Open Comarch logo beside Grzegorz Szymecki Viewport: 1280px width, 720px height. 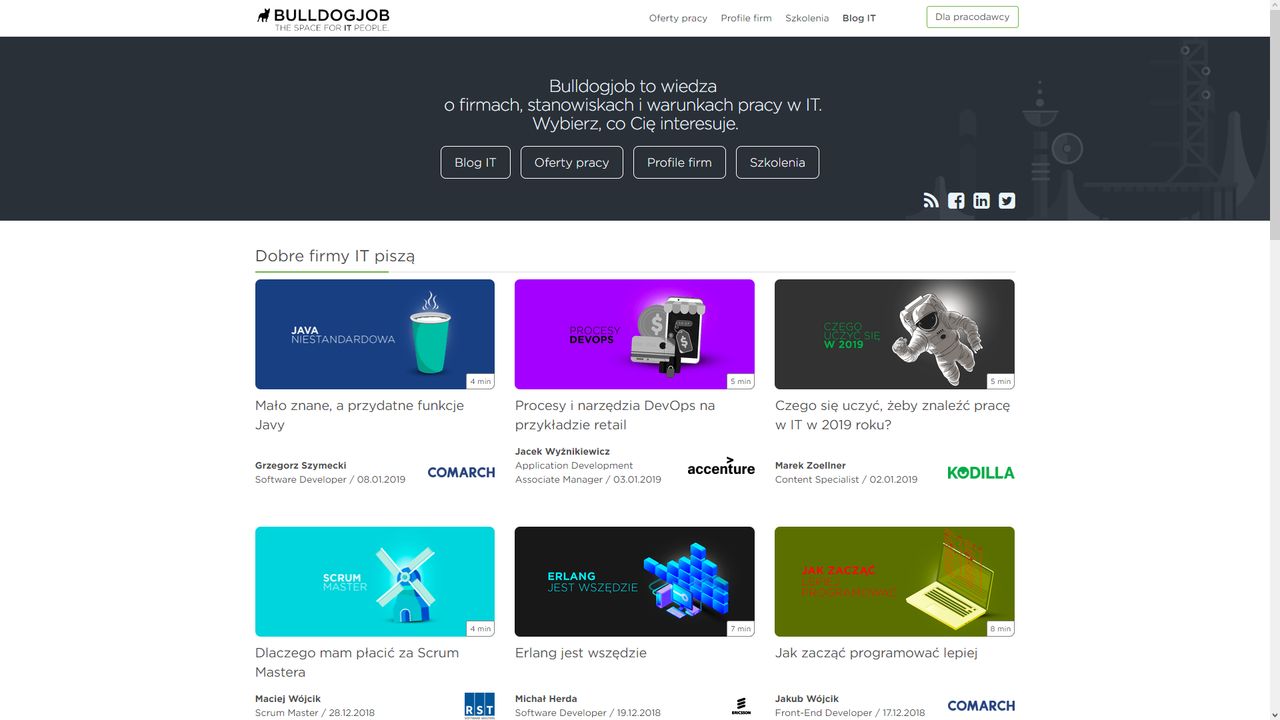coord(461,472)
